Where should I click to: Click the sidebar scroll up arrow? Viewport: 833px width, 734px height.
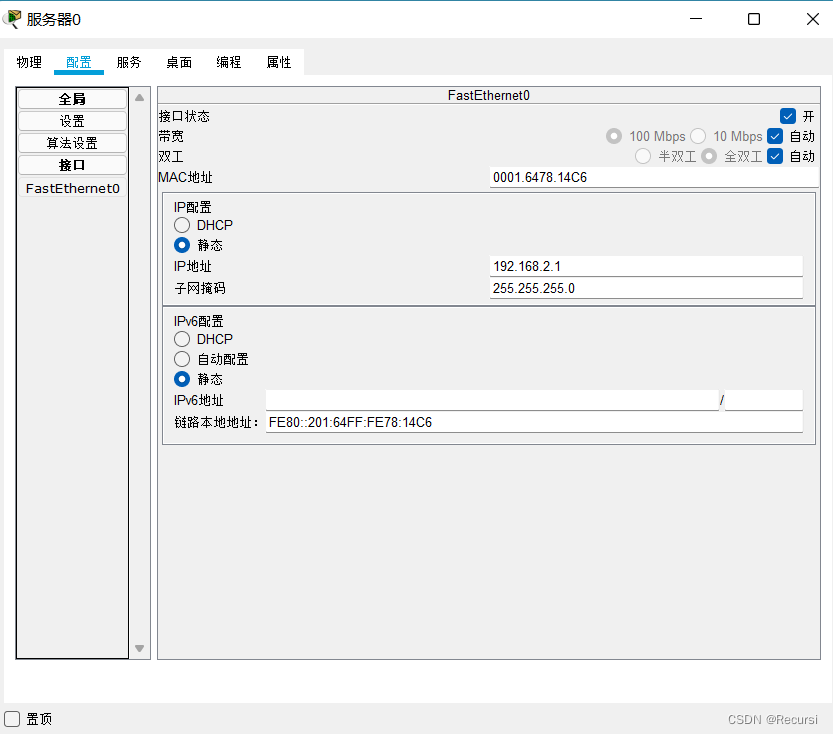[x=140, y=98]
